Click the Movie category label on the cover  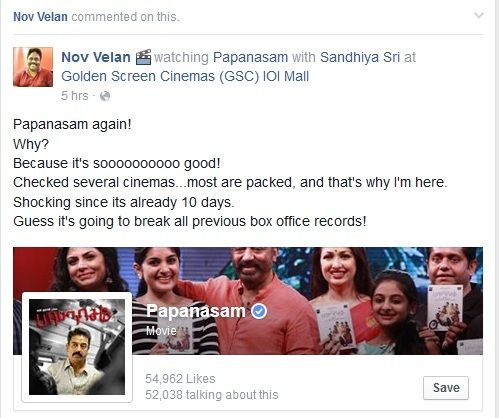tap(161, 330)
